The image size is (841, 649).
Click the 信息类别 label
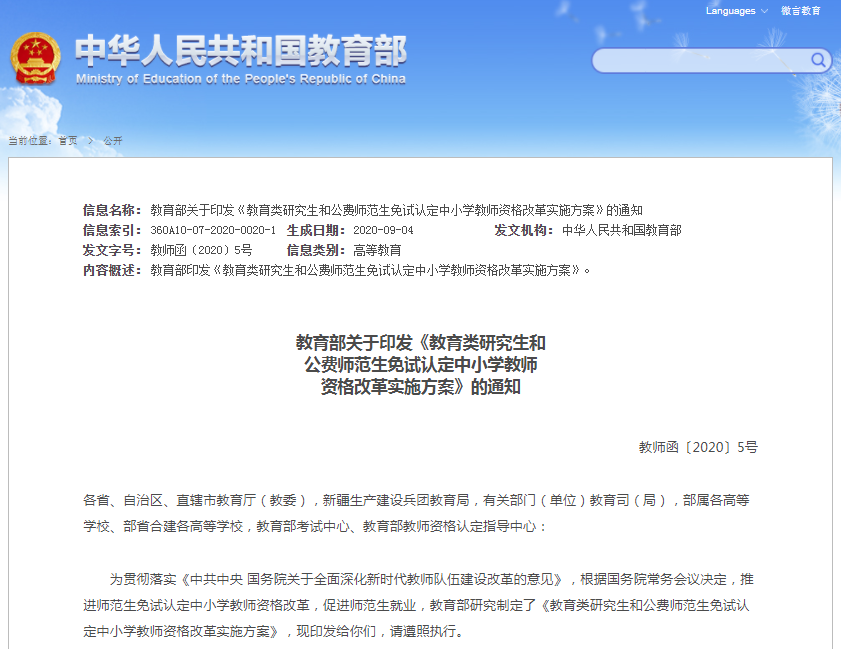pyautogui.click(x=316, y=250)
